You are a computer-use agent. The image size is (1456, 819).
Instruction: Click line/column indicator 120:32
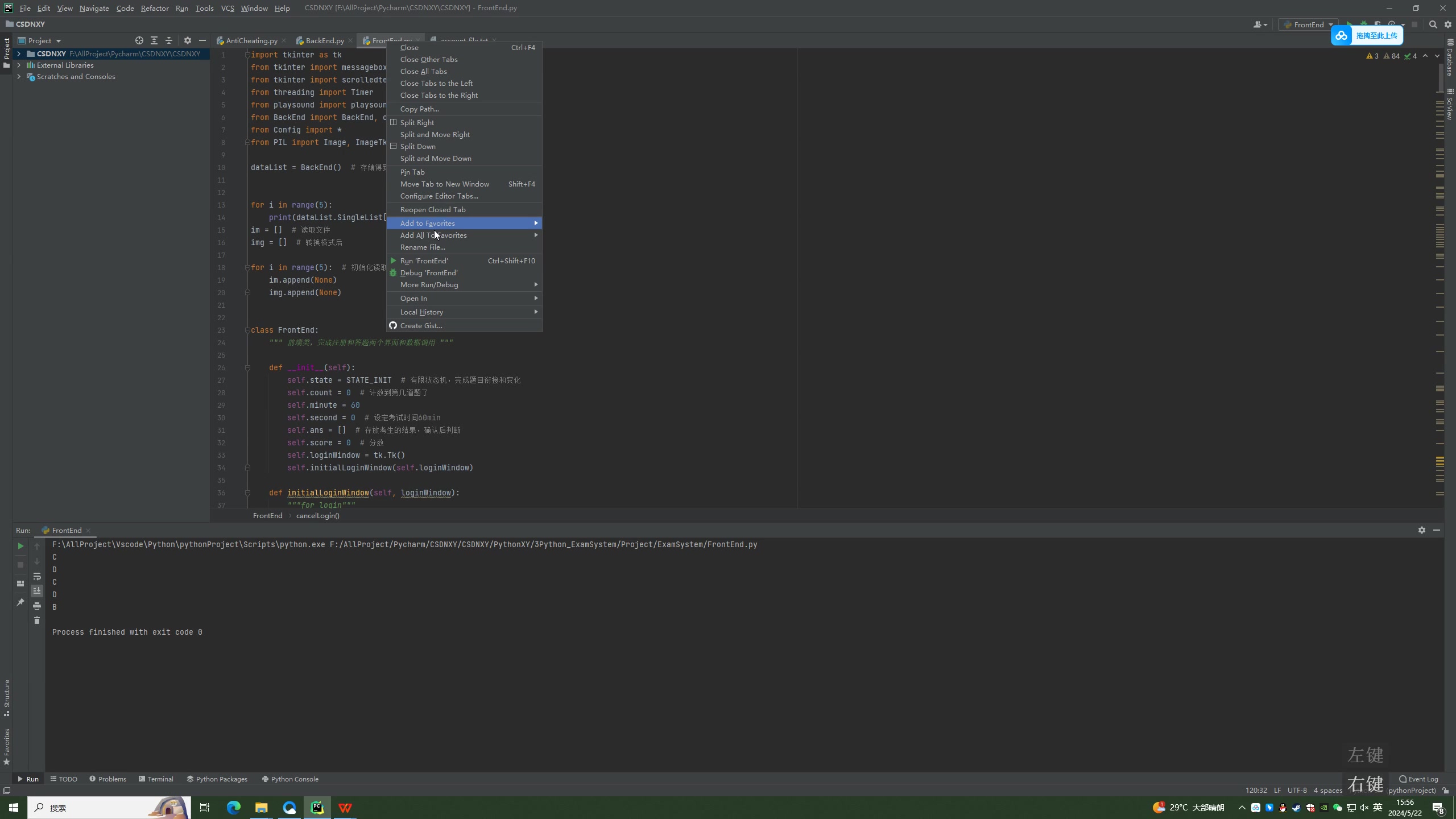click(x=1256, y=791)
